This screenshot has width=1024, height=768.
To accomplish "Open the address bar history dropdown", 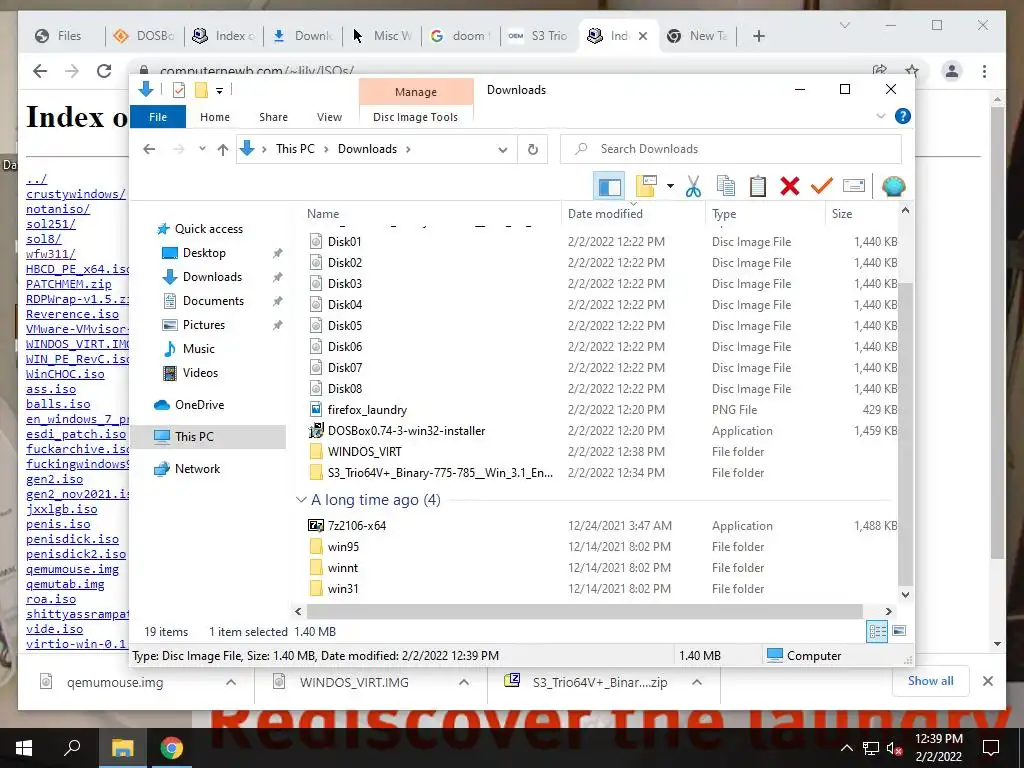I will (502, 150).
